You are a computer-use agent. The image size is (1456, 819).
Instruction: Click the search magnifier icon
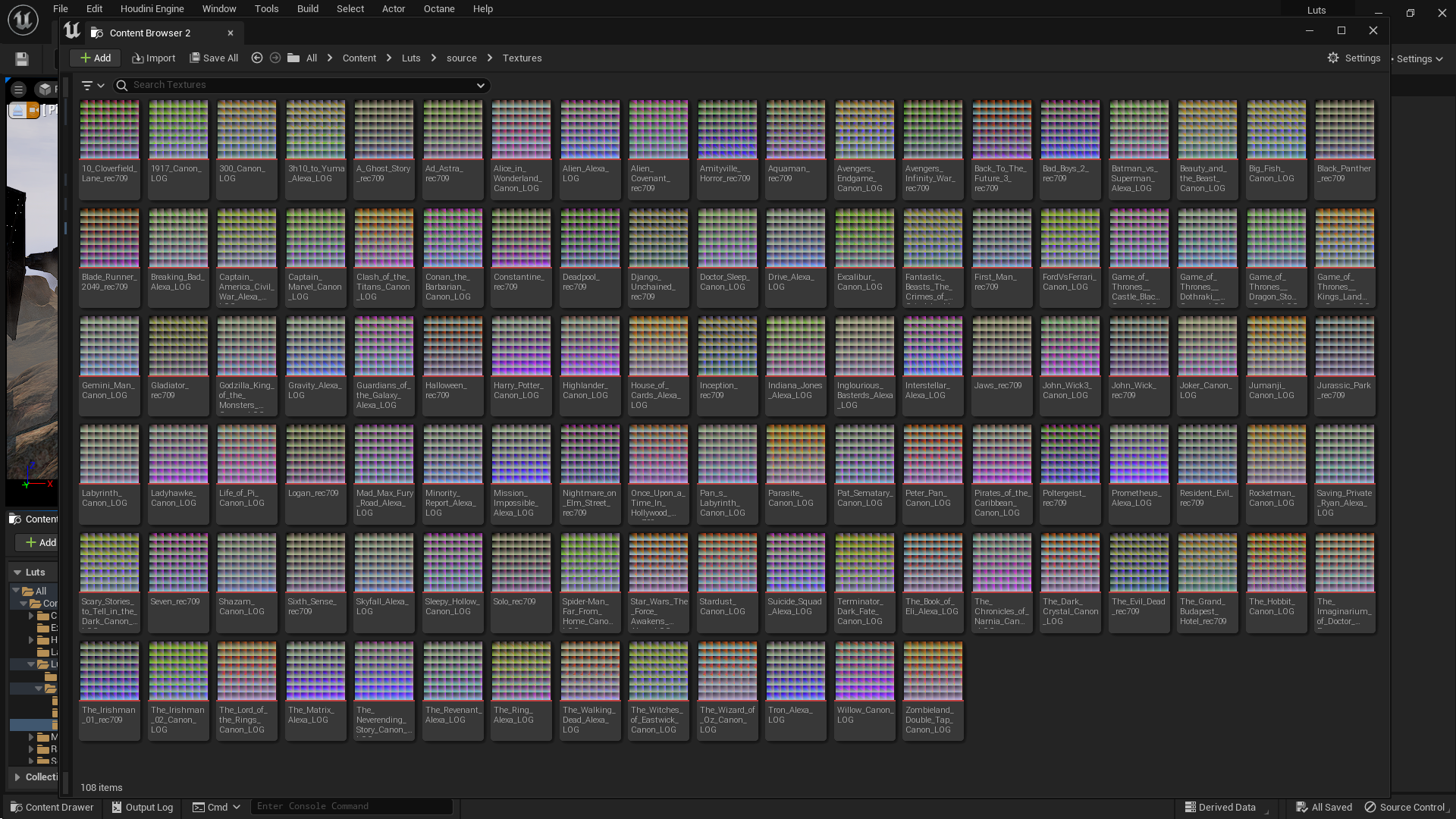click(122, 85)
